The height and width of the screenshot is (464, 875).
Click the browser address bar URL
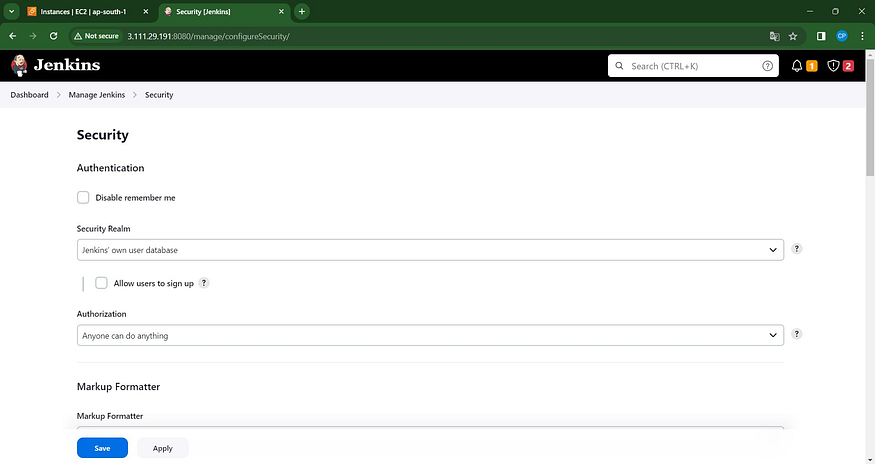pos(208,36)
